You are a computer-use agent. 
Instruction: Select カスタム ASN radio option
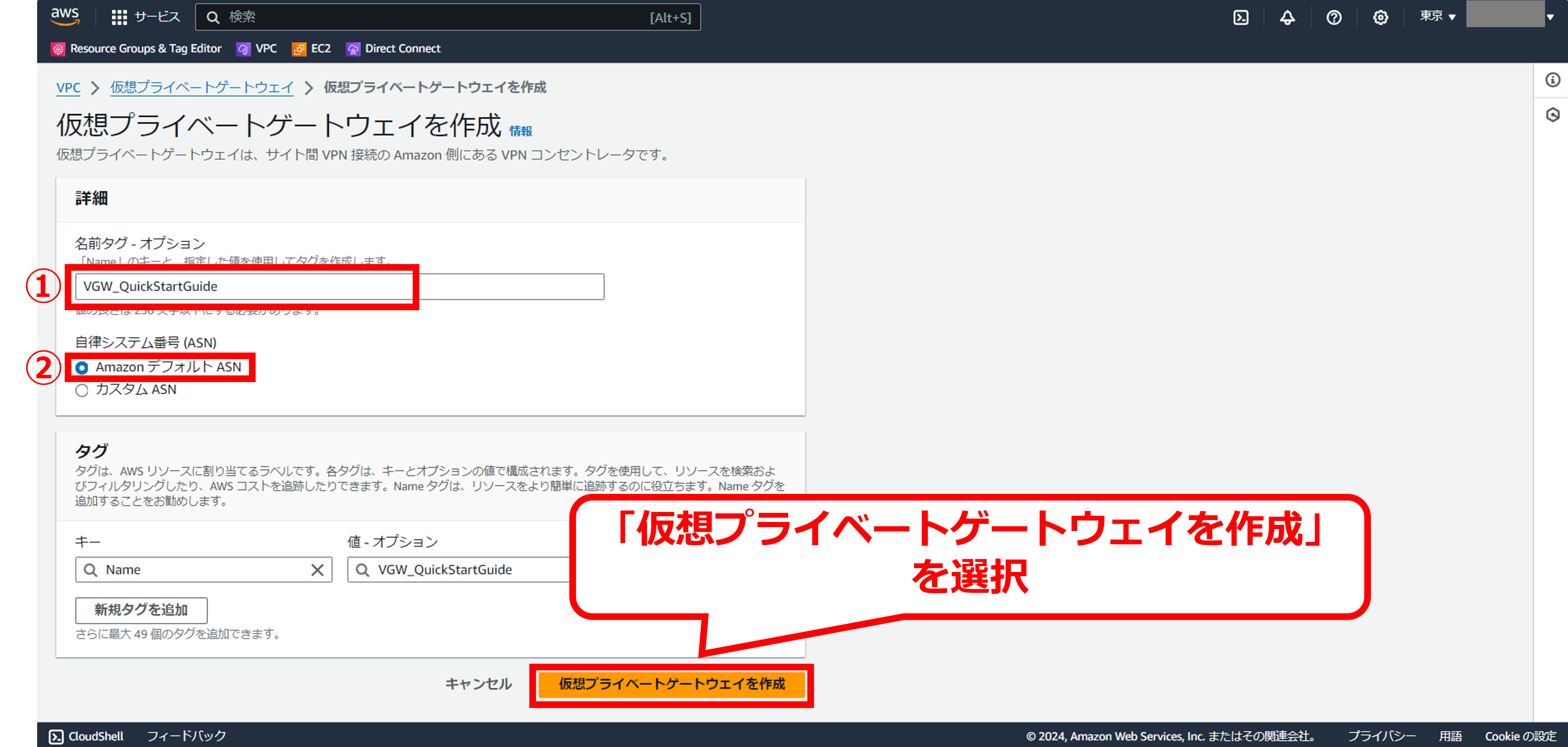pyautogui.click(x=81, y=391)
